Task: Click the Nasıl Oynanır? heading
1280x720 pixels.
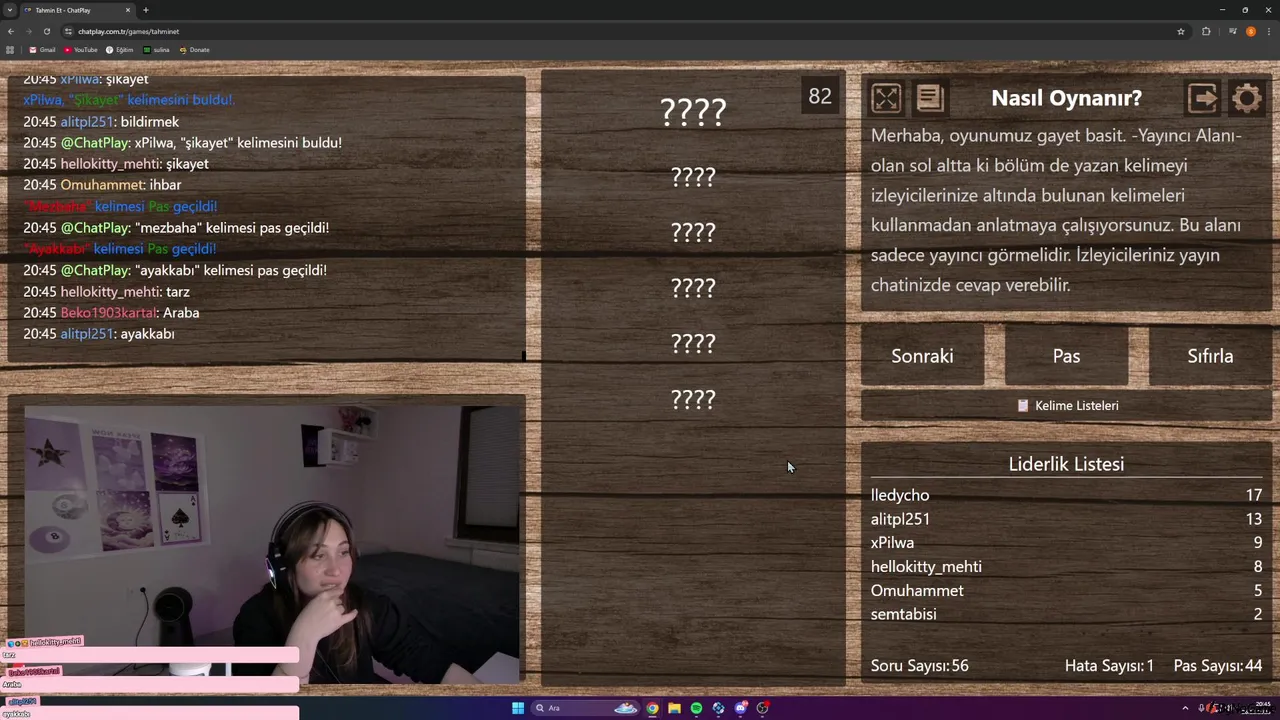Action: (x=1066, y=98)
